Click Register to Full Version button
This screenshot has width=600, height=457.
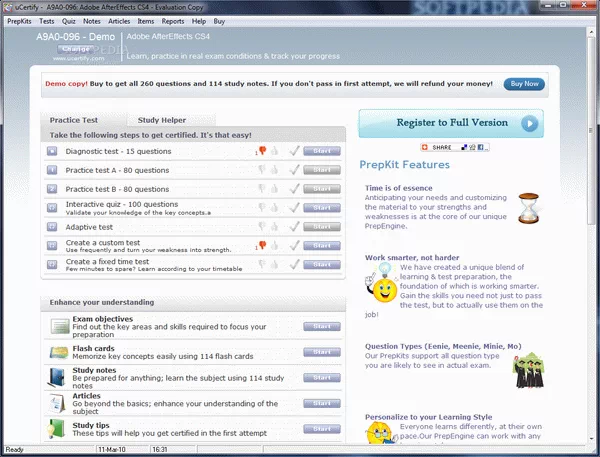click(x=451, y=124)
